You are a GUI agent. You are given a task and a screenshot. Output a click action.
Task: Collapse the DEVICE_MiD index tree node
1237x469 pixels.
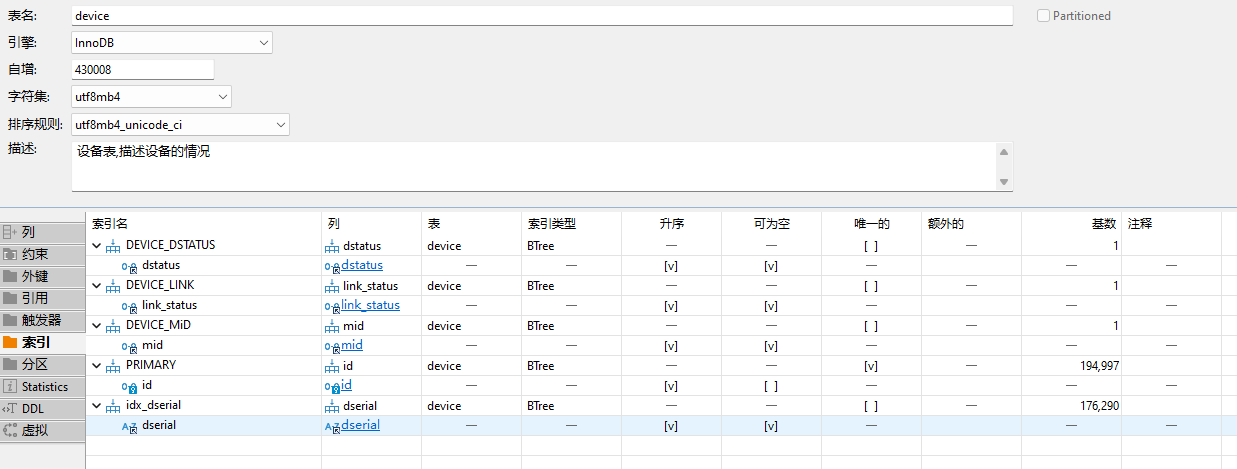(x=96, y=325)
